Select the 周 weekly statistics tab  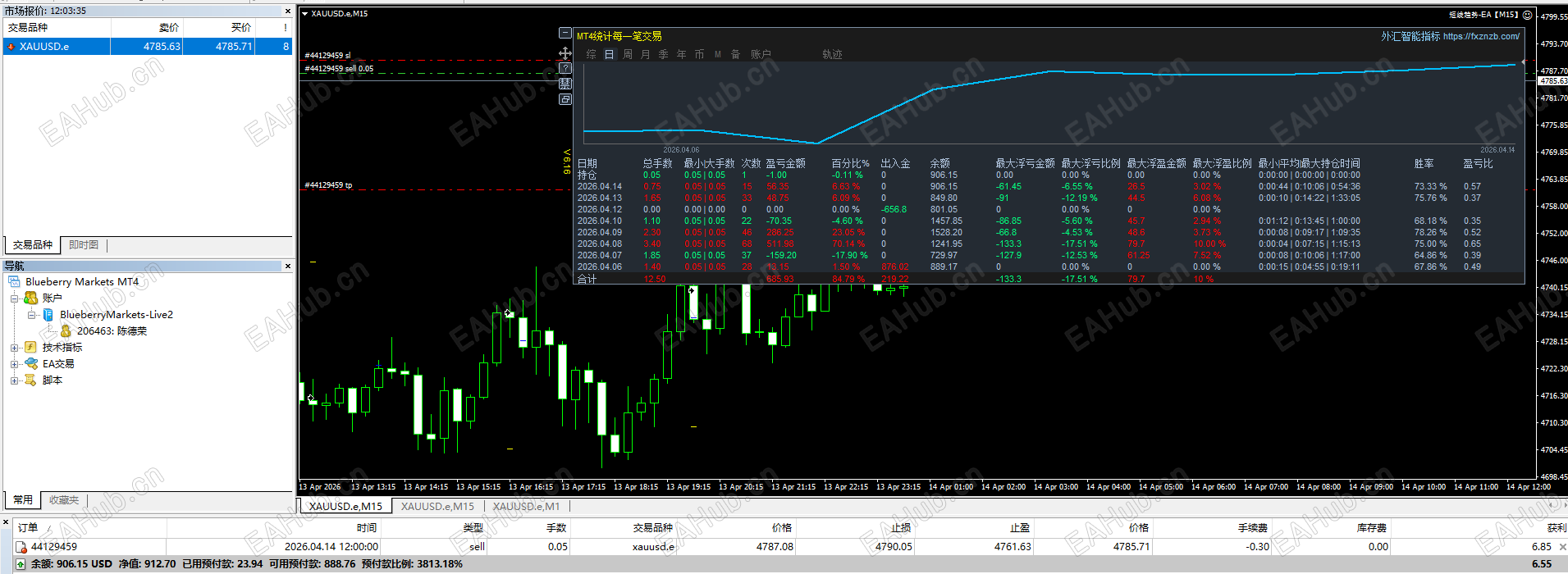[627, 54]
